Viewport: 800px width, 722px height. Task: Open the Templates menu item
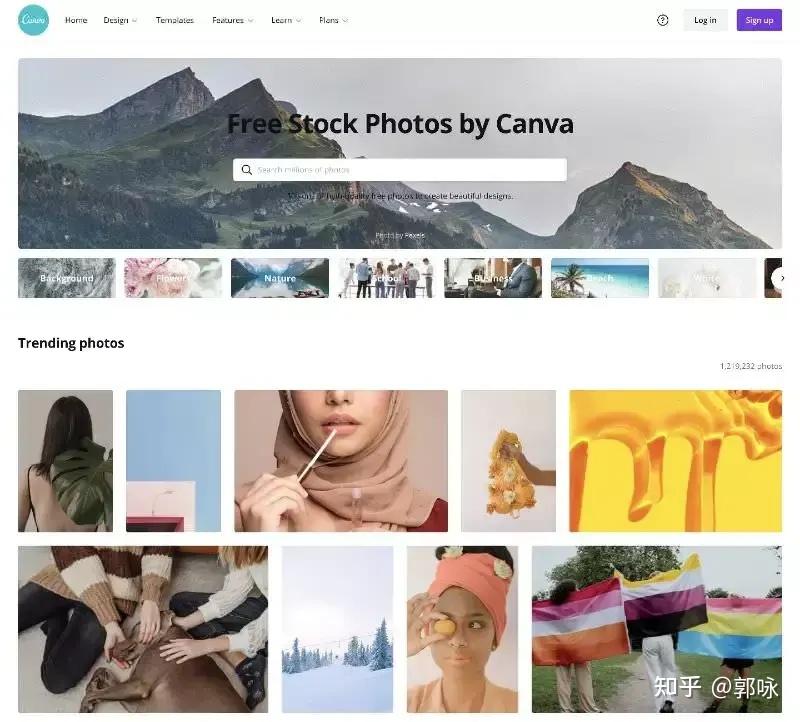pos(174,20)
